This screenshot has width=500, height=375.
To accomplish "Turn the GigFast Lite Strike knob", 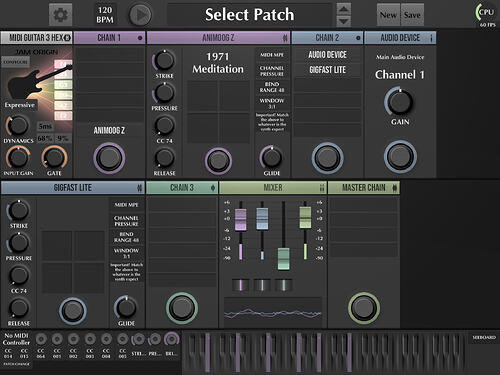I will coord(18,210).
